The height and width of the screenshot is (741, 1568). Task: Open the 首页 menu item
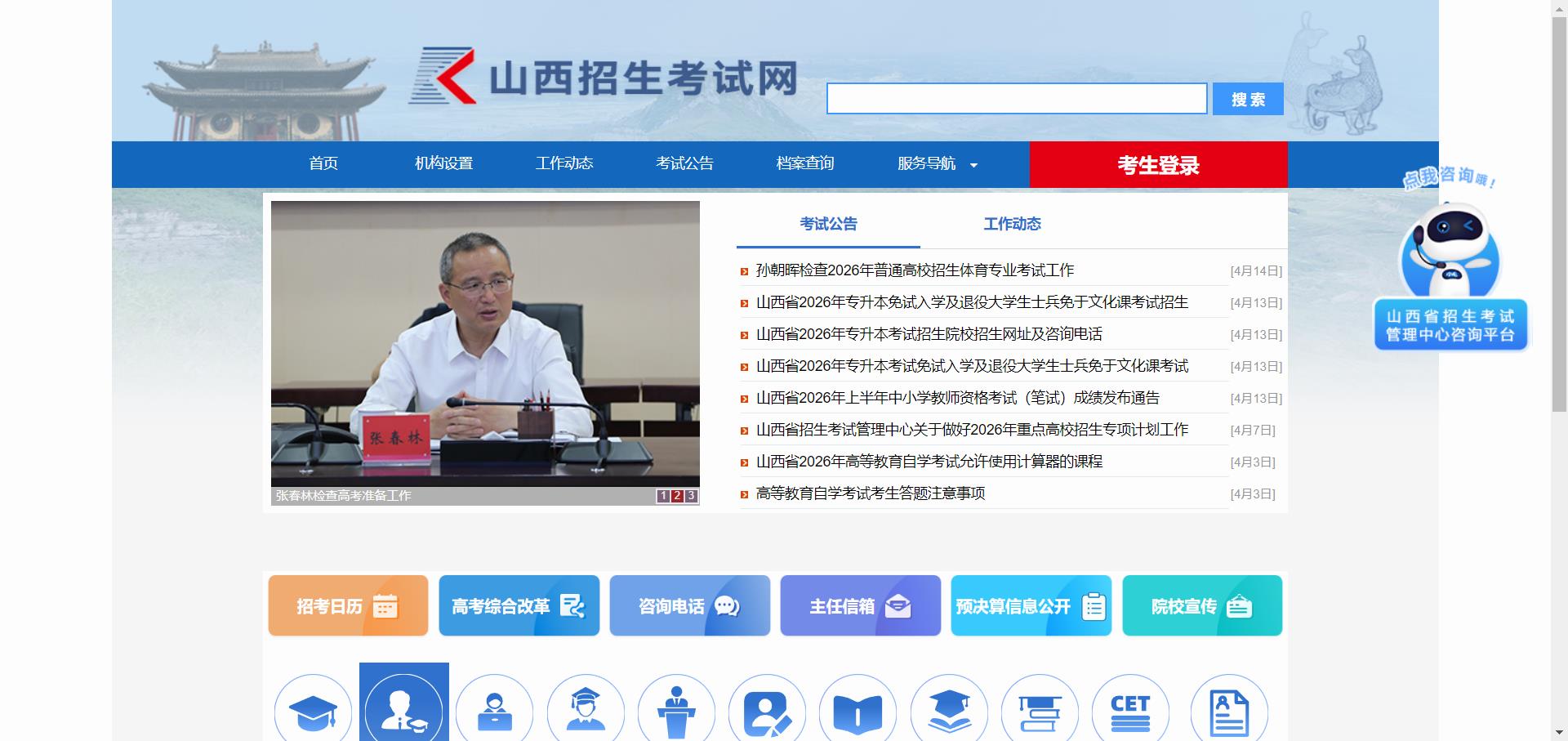pyautogui.click(x=323, y=164)
